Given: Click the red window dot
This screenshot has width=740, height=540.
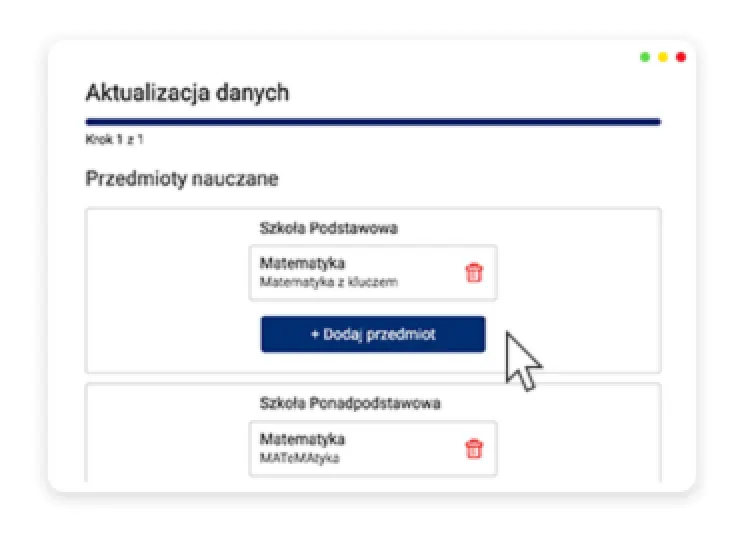Looking at the screenshot, I should (681, 57).
